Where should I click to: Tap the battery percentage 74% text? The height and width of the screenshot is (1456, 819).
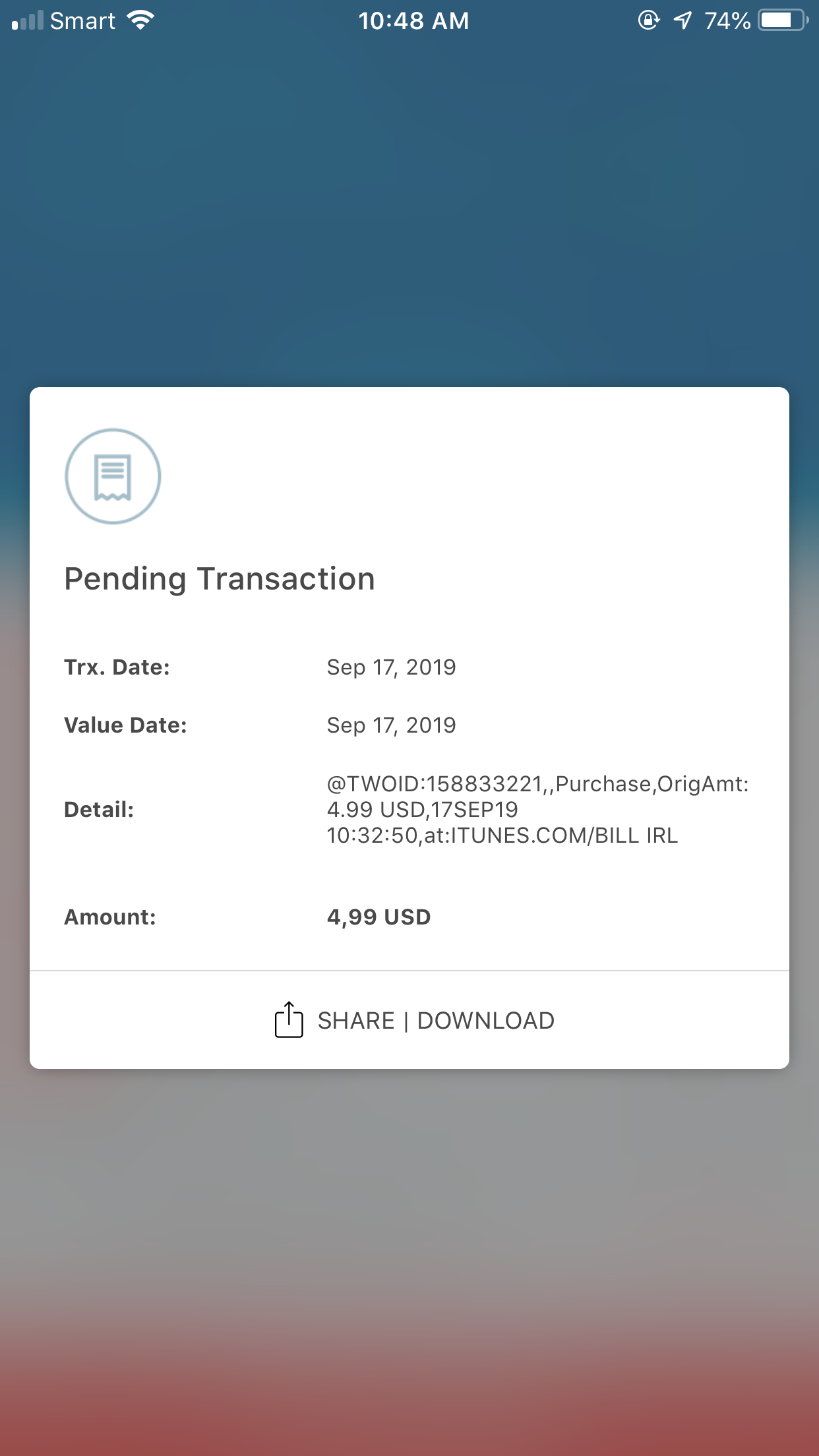pyautogui.click(x=727, y=20)
